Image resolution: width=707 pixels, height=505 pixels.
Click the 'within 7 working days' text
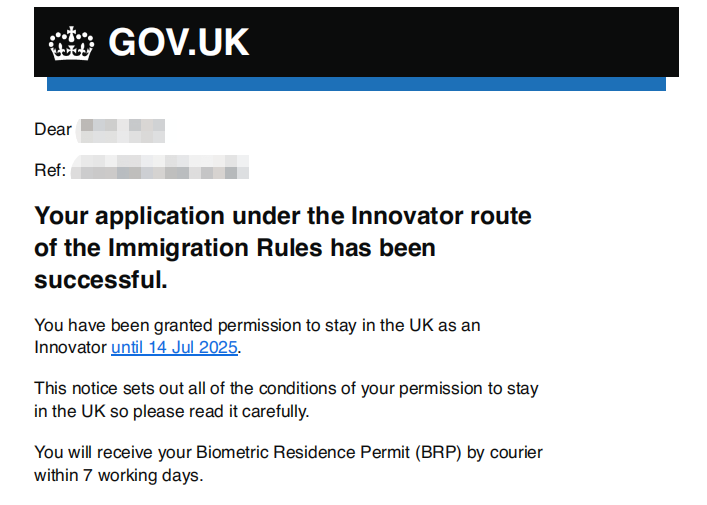coord(117,475)
